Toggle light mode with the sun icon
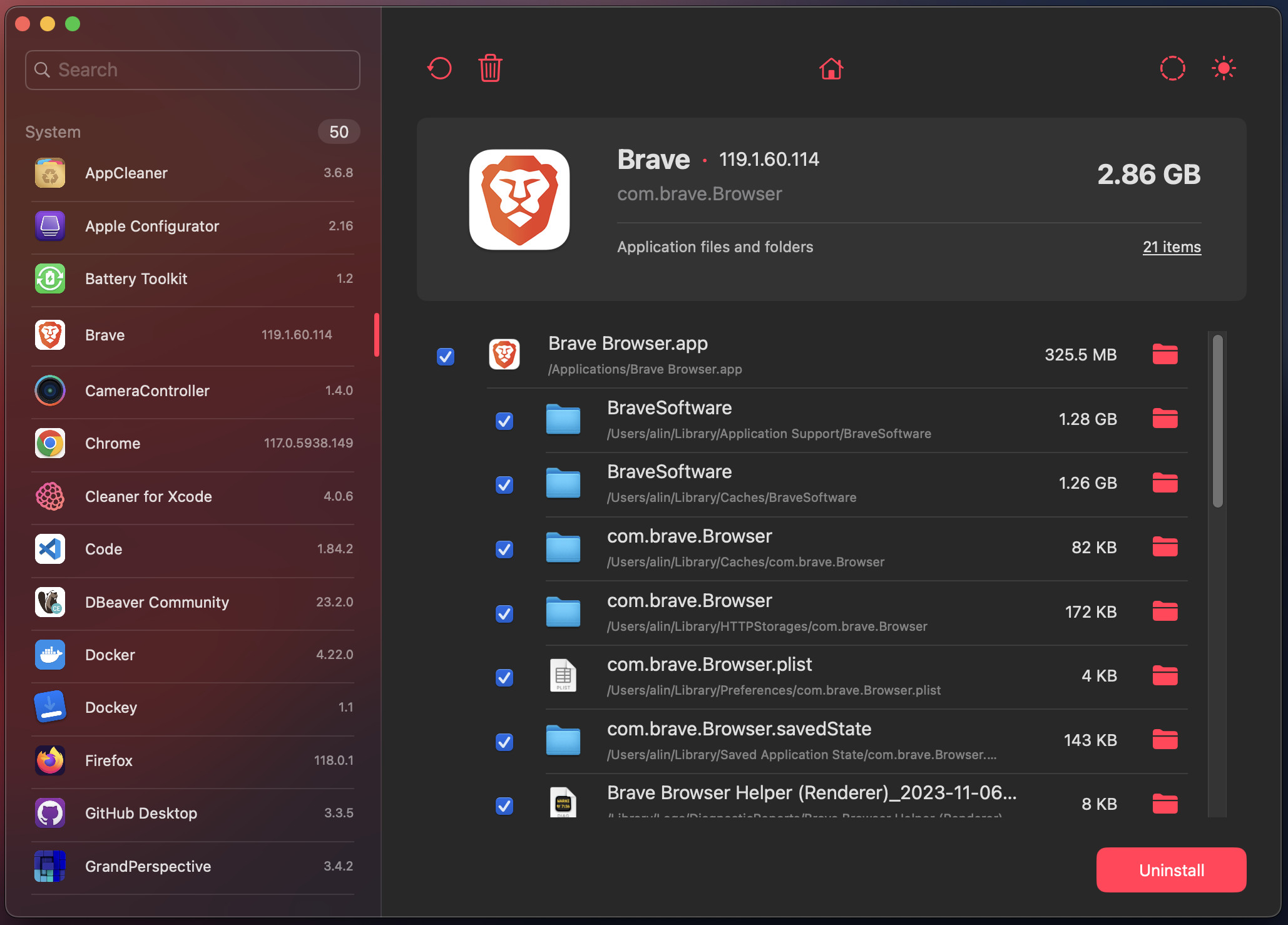Screen dimensions: 1288x925 (x=1224, y=68)
